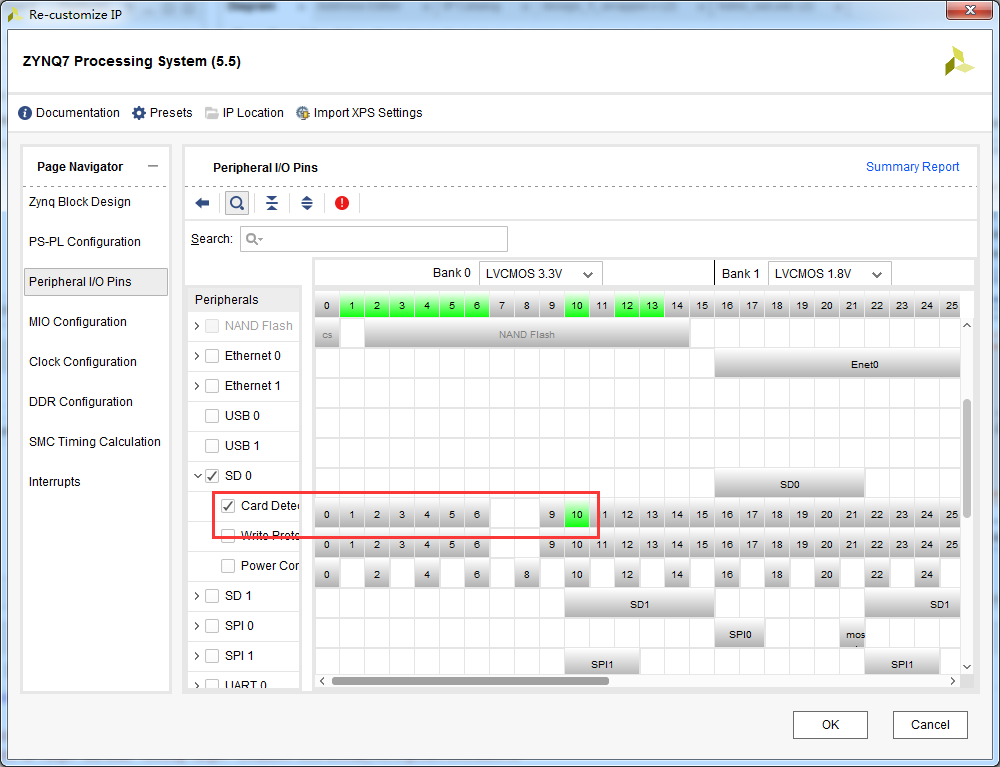Click the Import XPS Settings icon
The width and height of the screenshot is (1000, 767).
[x=303, y=113]
